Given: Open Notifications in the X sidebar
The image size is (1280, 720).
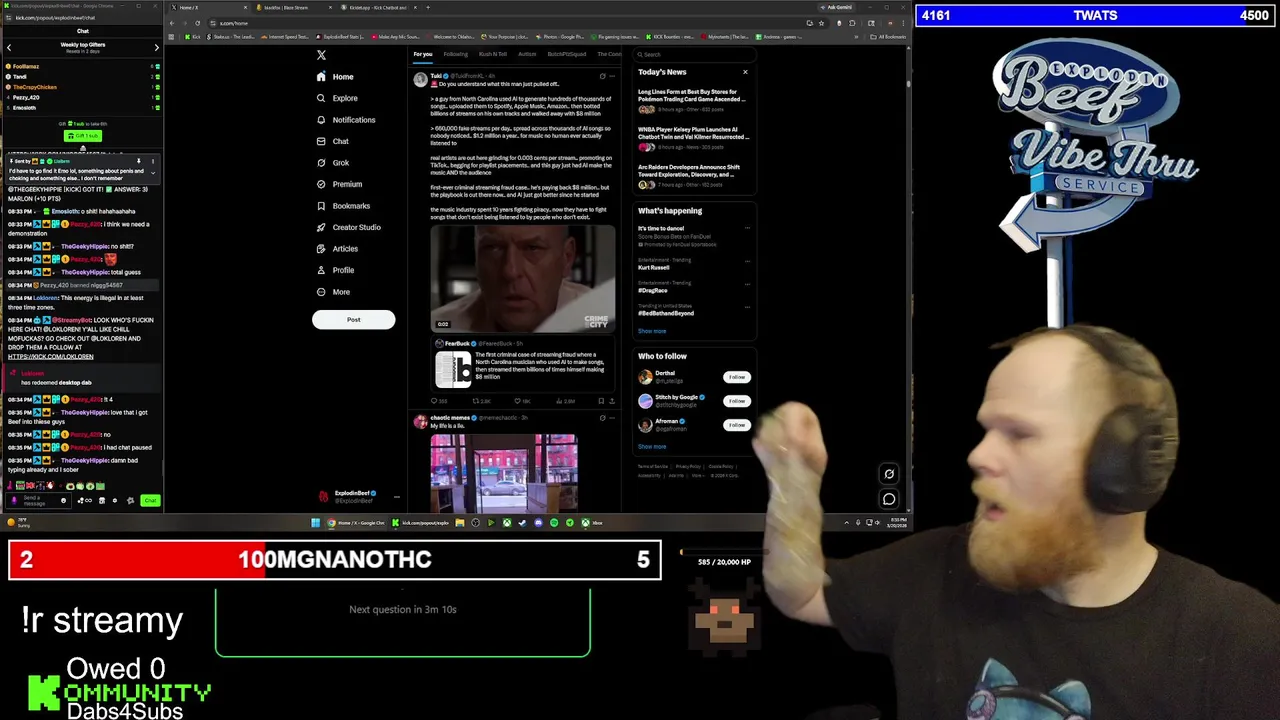Looking at the screenshot, I should tap(346, 120).
